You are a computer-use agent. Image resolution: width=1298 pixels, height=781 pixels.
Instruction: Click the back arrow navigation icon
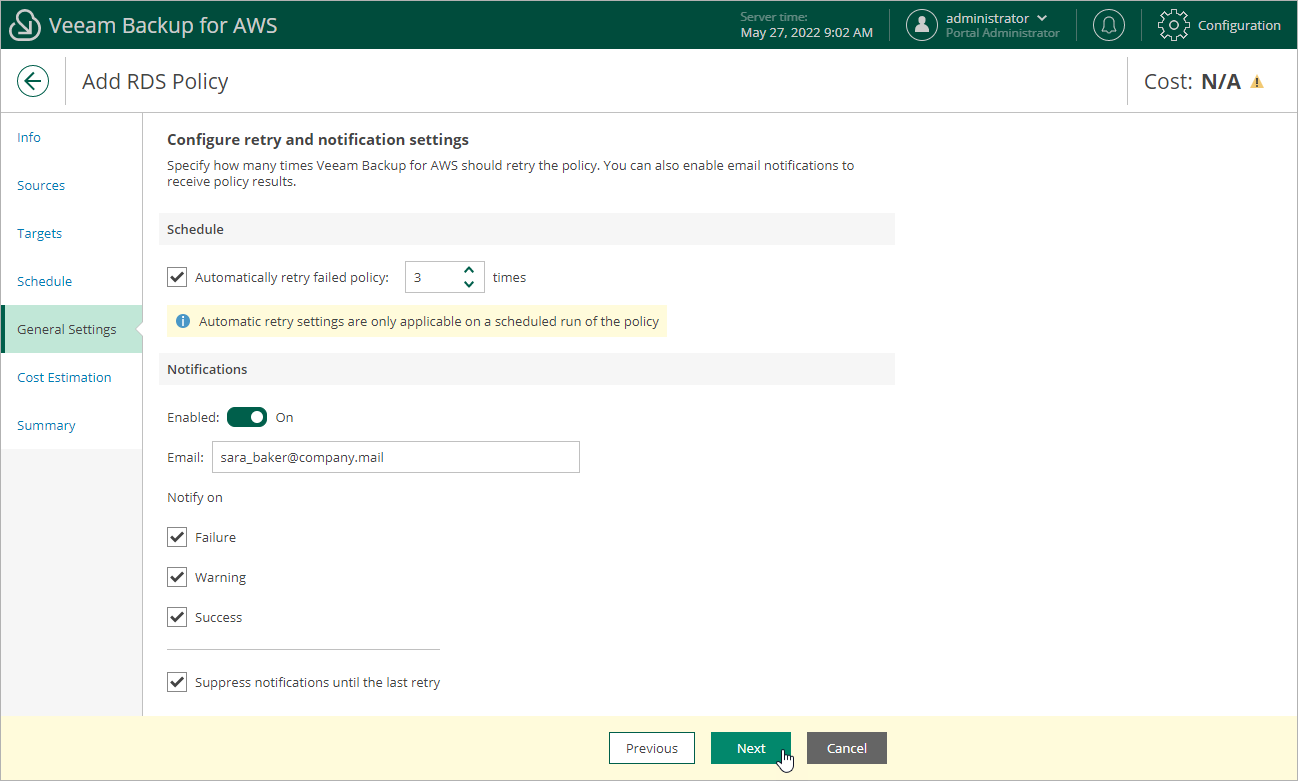33,81
